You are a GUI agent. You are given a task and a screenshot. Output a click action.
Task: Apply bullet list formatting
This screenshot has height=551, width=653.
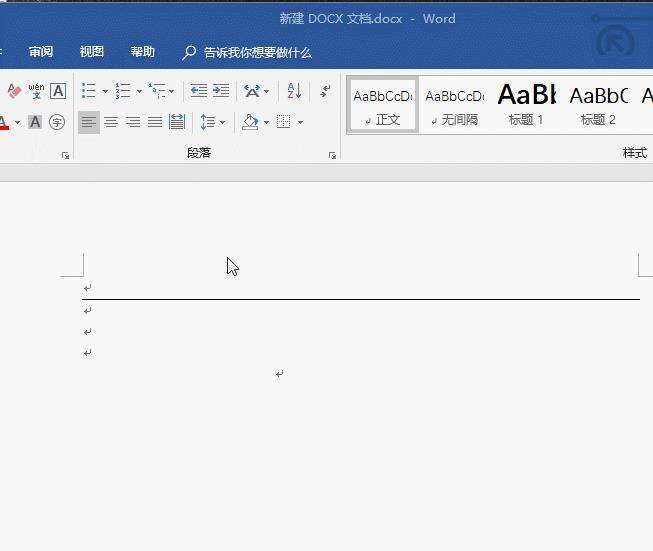click(89, 91)
